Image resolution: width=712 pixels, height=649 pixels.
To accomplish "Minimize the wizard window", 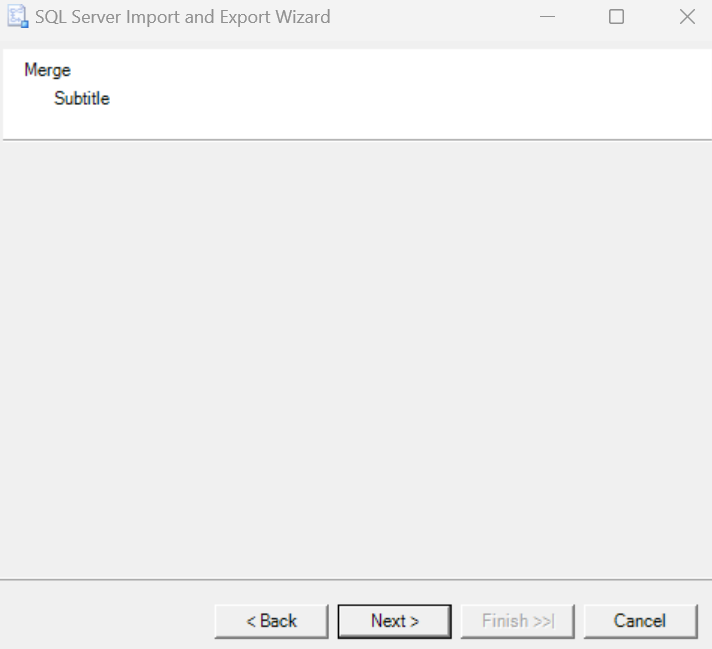I will pyautogui.click(x=547, y=17).
